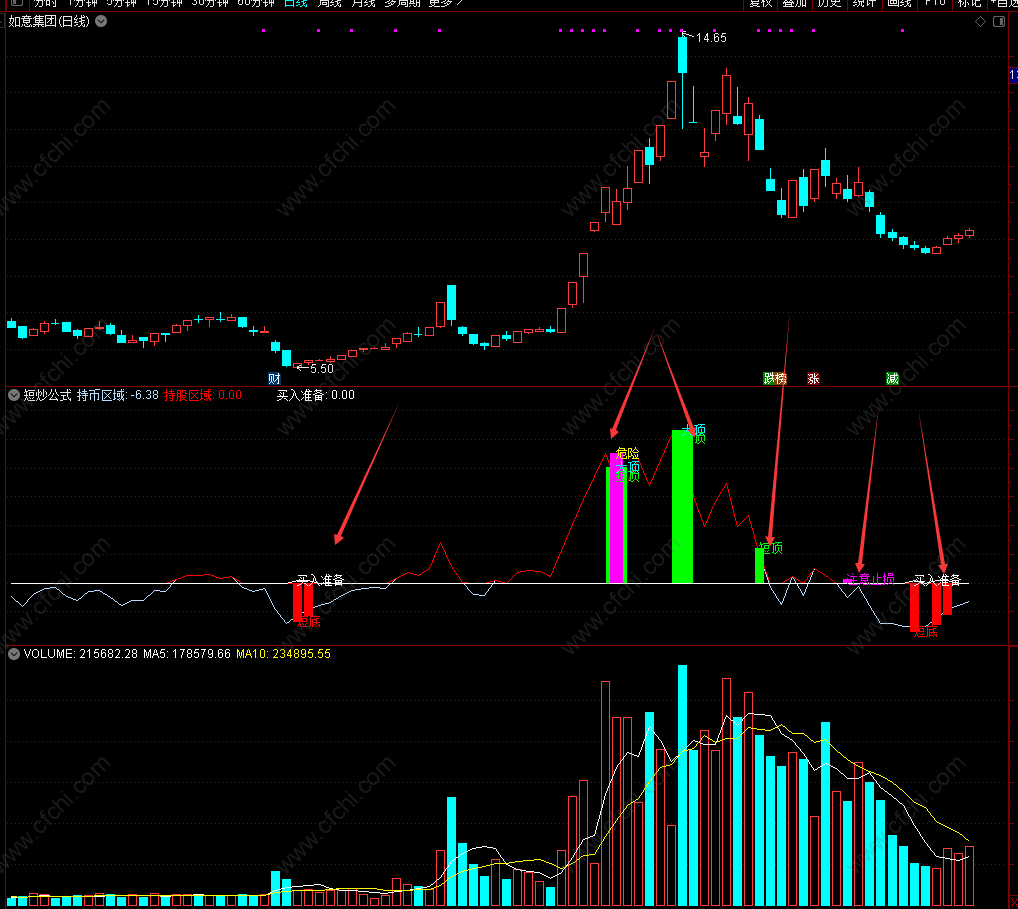
Task: Click the magenta 注意止损 signal label
Action: [870, 579]
